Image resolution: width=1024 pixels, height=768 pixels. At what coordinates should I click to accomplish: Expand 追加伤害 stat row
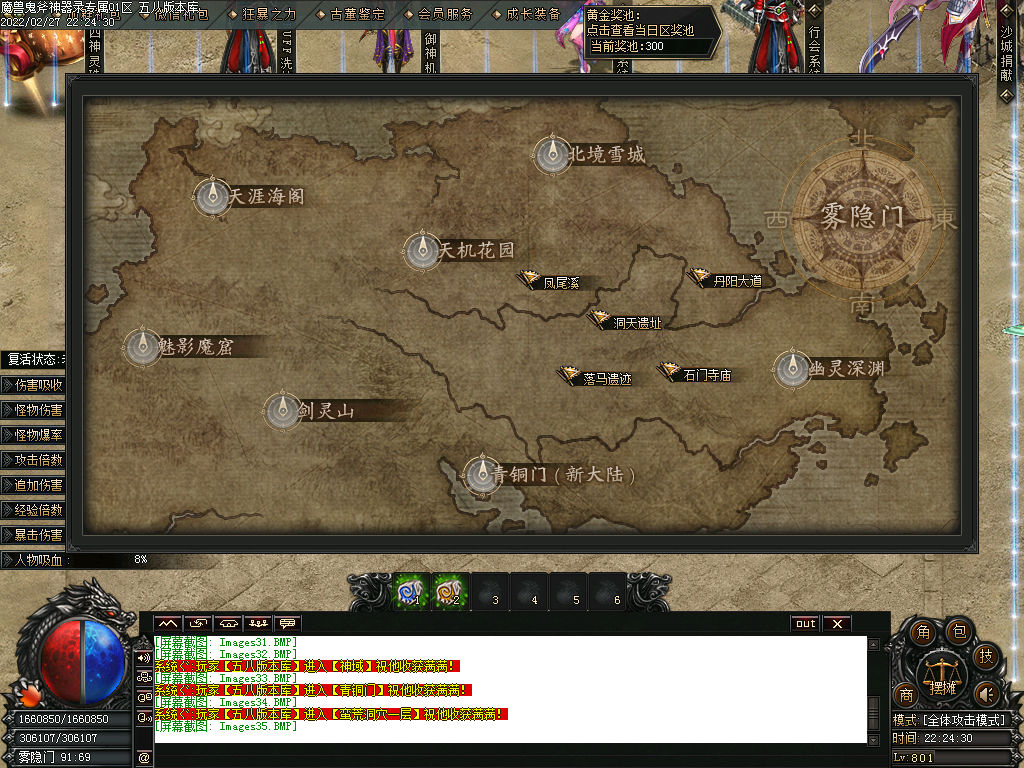pos(33,485)
